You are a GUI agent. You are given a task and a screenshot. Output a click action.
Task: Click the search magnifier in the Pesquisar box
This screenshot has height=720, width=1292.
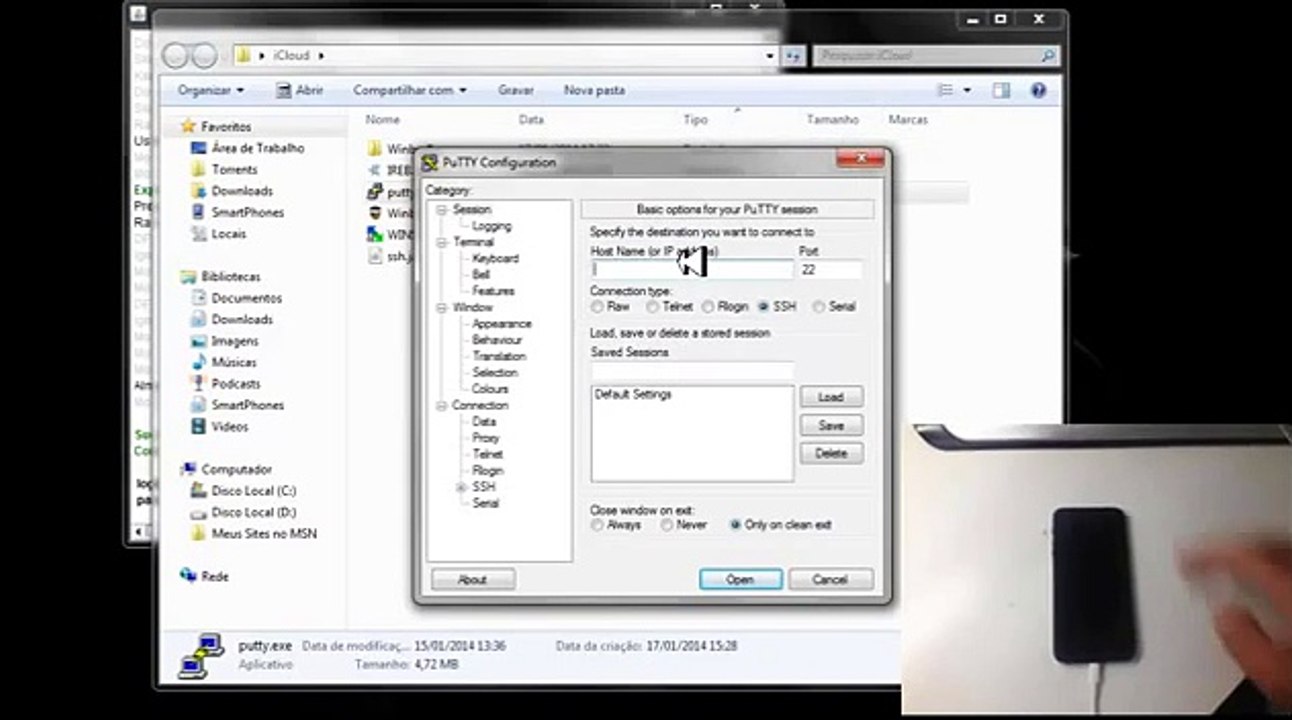1047,56
